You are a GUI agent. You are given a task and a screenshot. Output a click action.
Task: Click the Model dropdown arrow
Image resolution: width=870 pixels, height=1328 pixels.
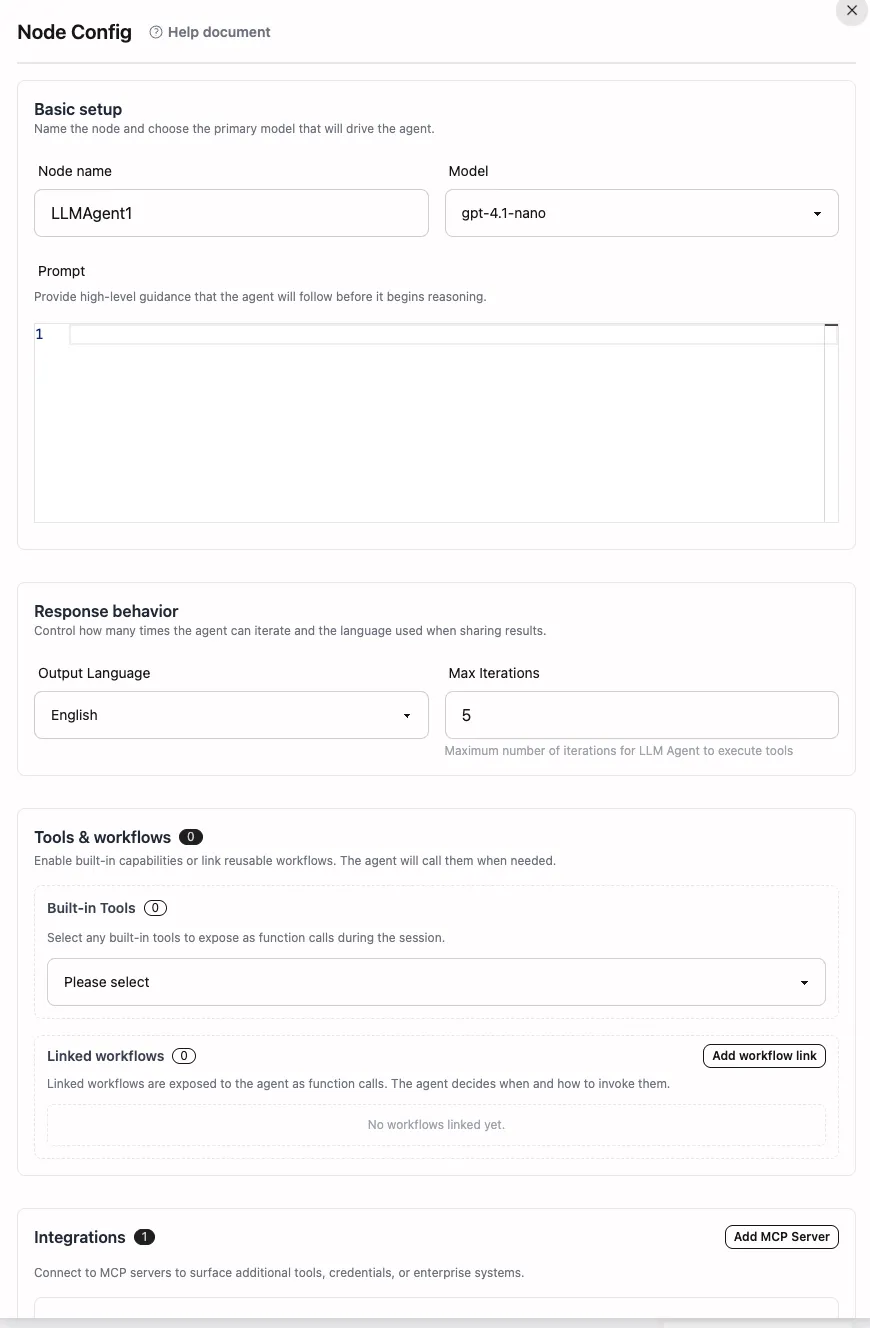(x=817, y=214)
